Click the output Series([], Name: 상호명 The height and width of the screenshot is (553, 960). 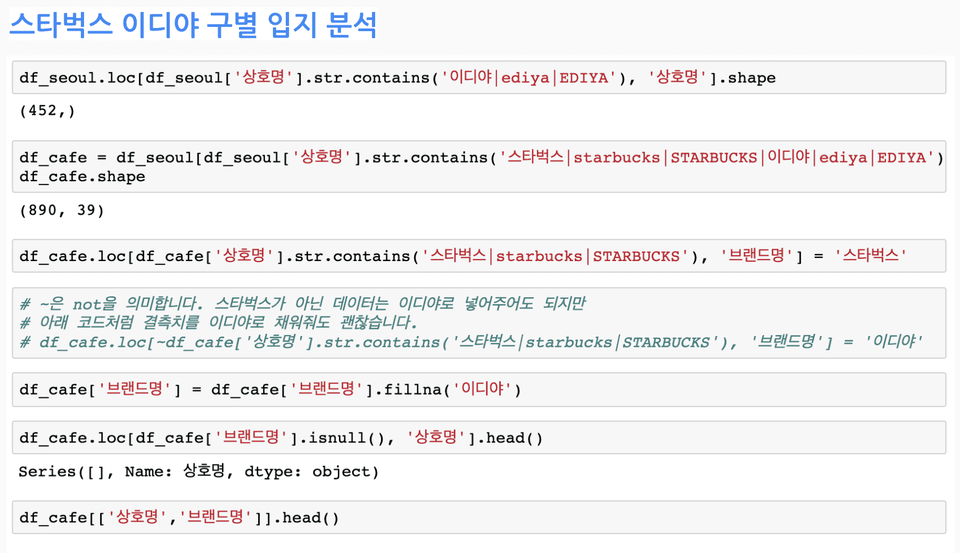click(x=198, y=471)
